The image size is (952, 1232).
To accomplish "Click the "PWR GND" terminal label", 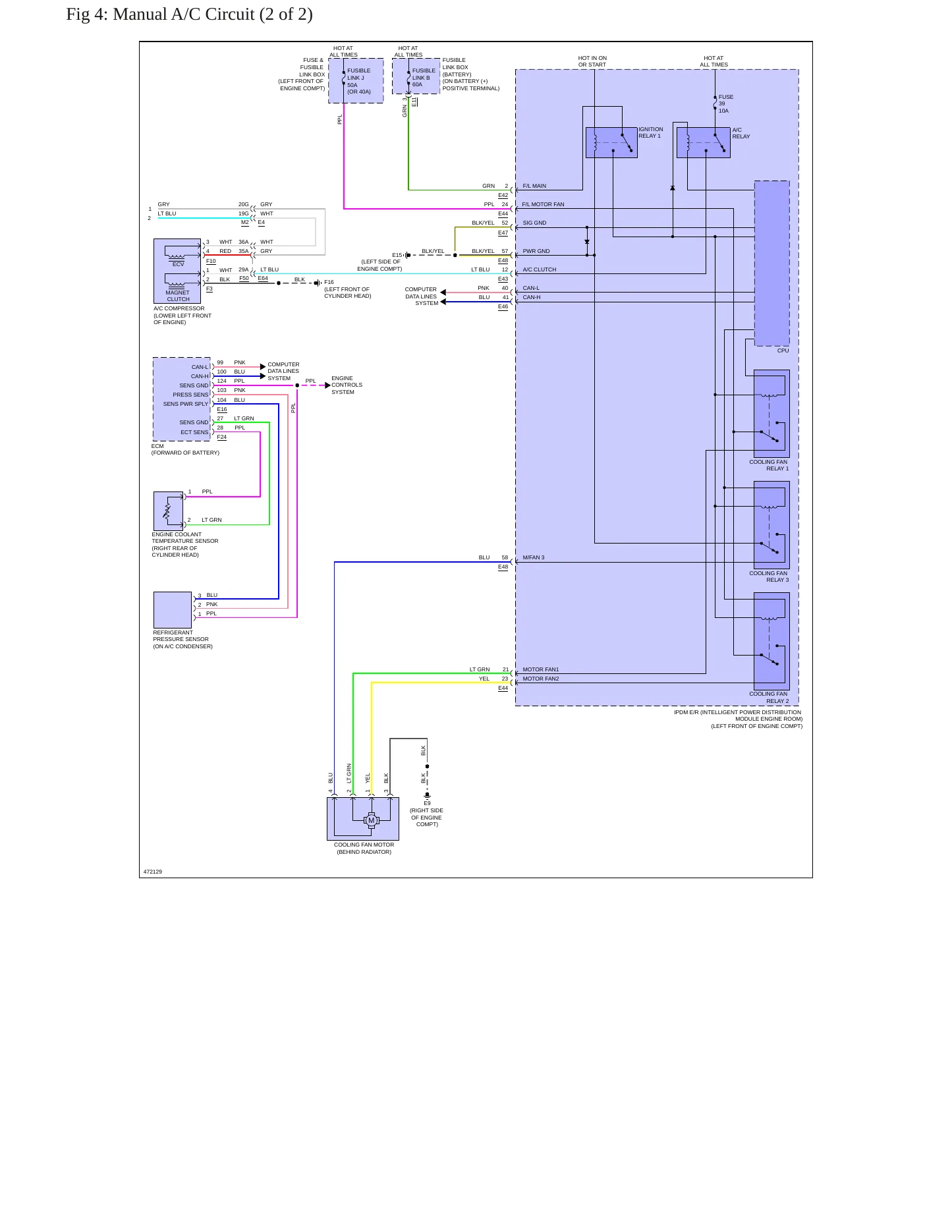I will [x=536, y=251].
